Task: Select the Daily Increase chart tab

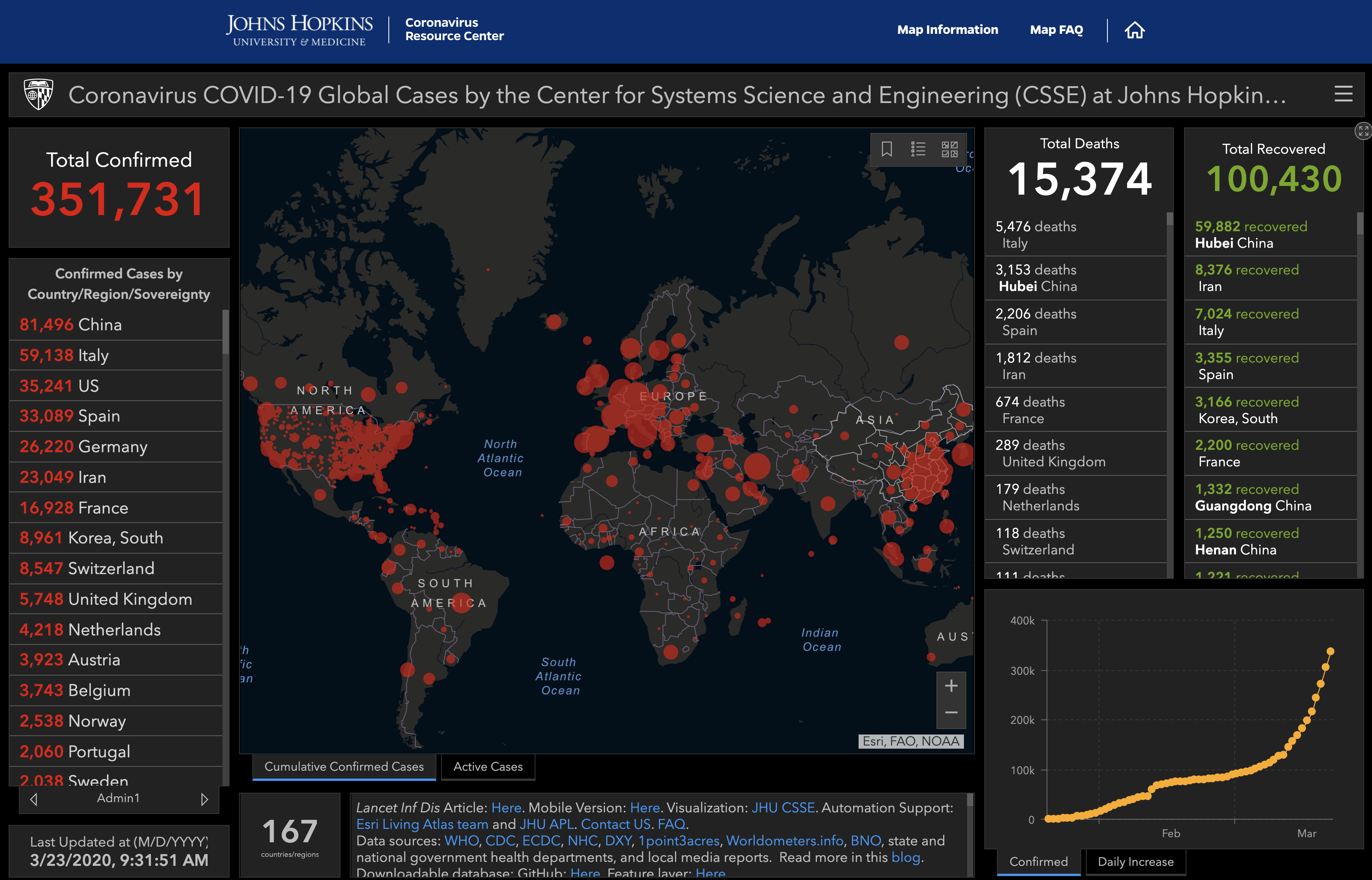Action: 1135,862
